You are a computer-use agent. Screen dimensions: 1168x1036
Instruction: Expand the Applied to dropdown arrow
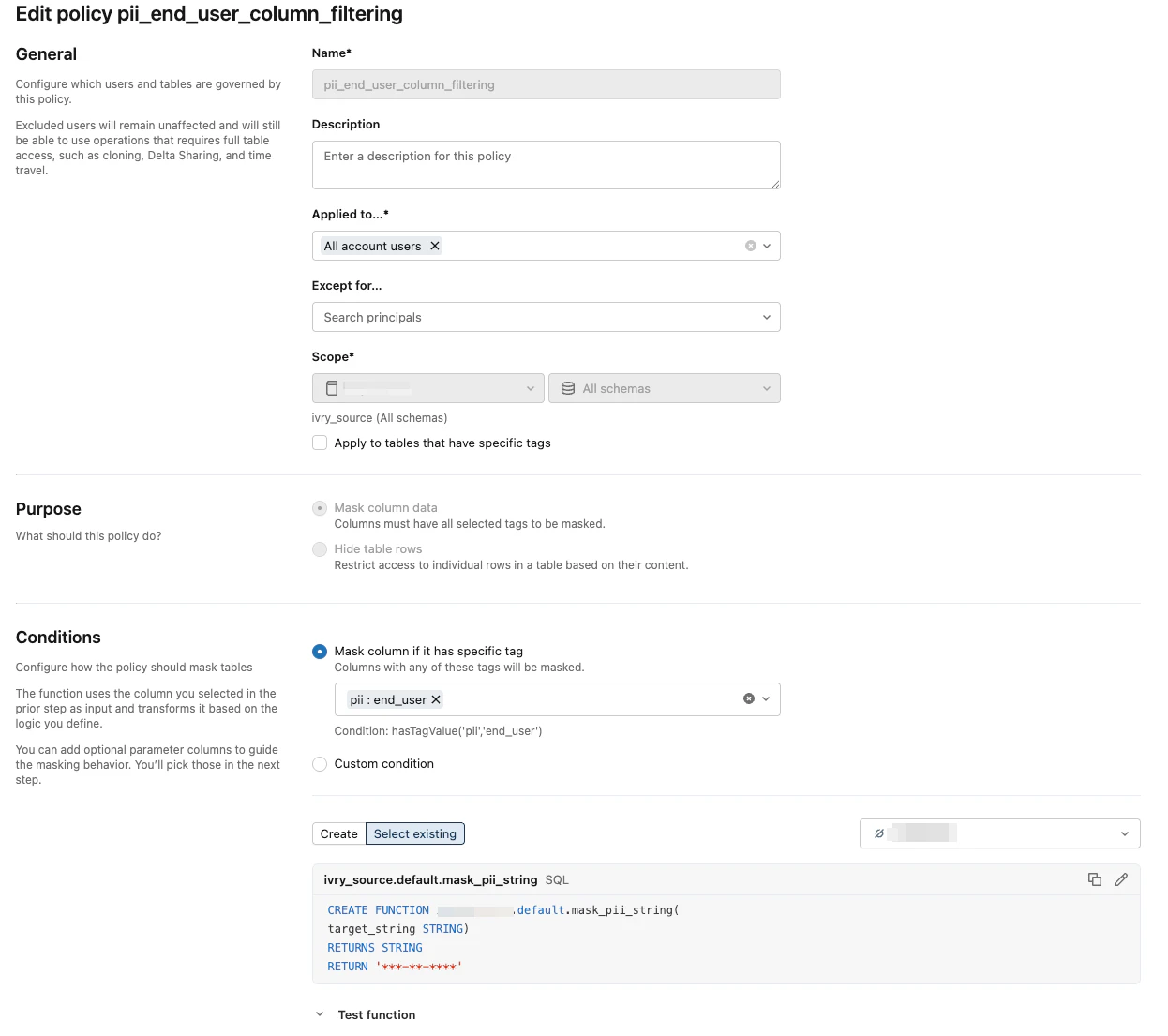tap(767, 246)
